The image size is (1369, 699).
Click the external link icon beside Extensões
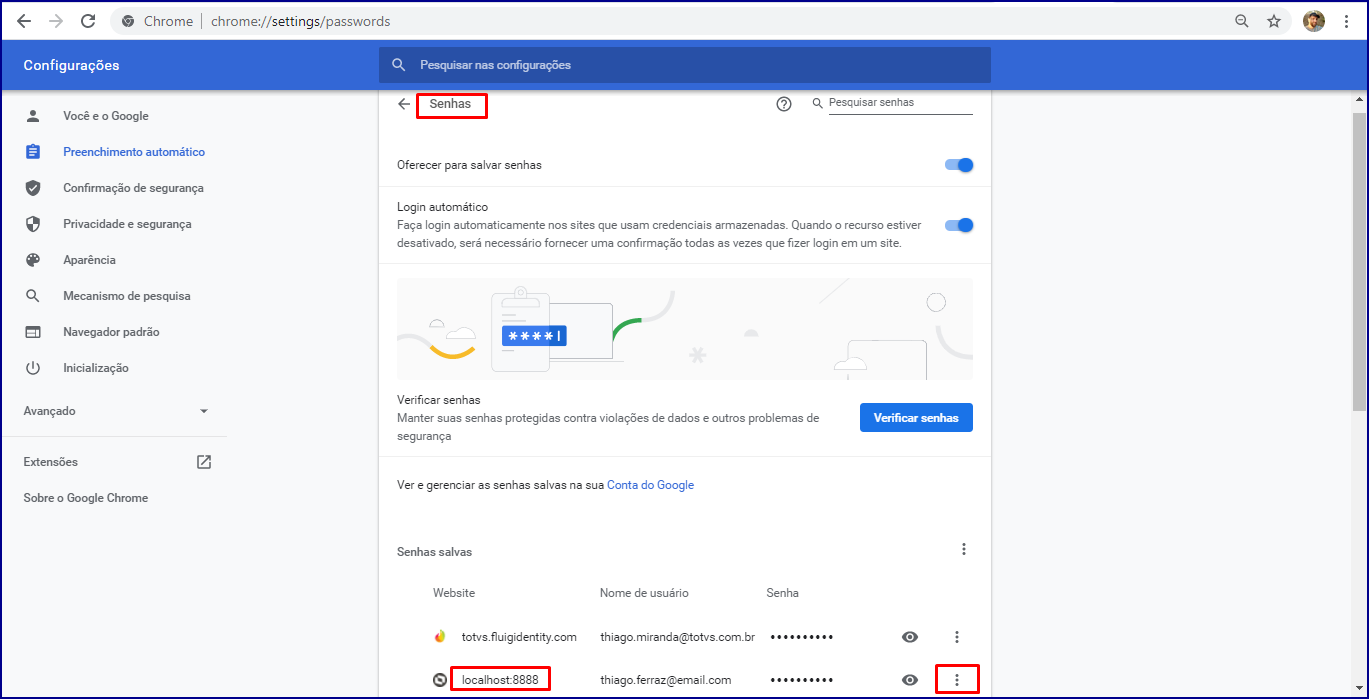(x=204, y=462)
